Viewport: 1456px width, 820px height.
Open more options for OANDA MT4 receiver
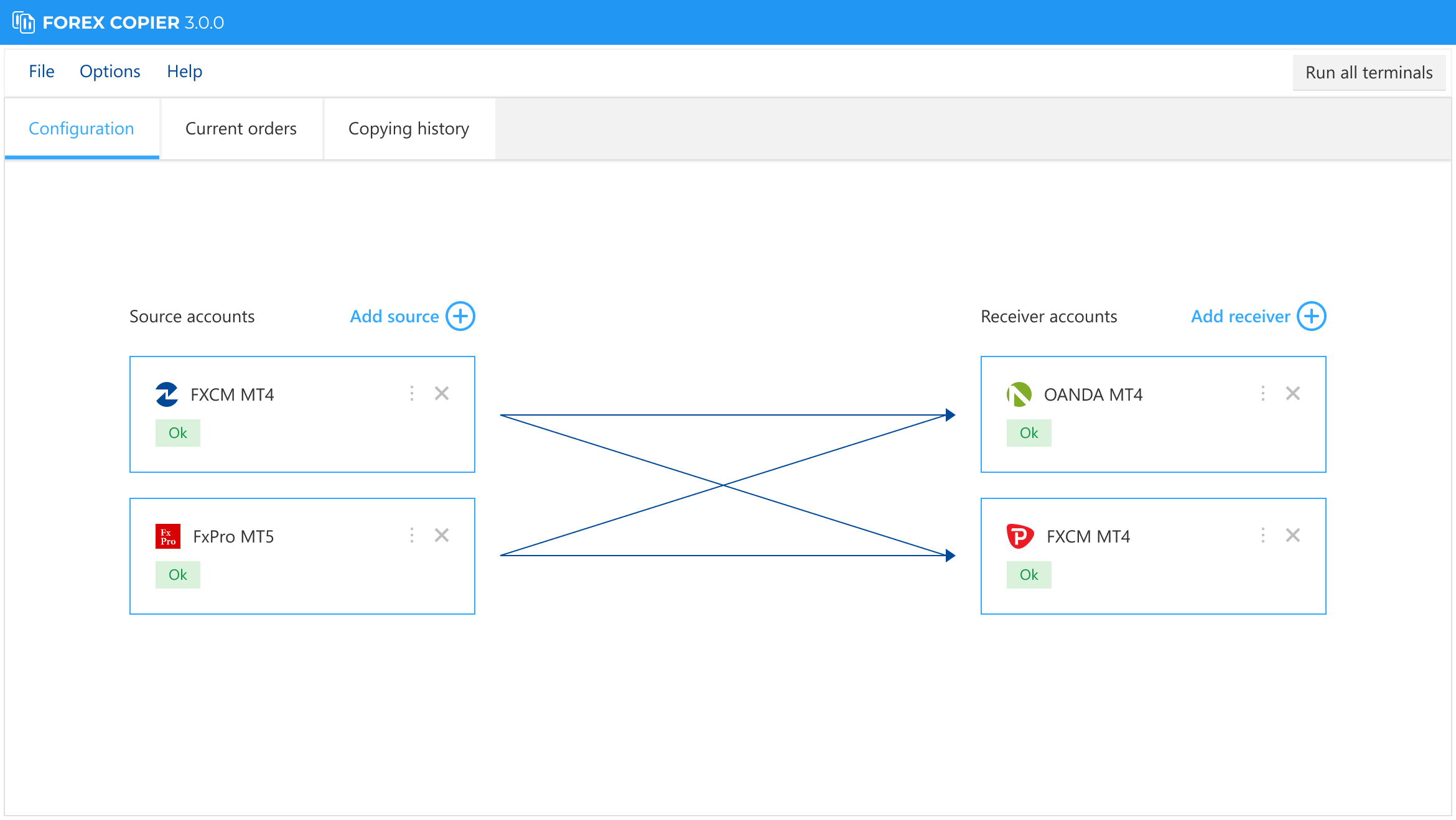point(1263,393)
